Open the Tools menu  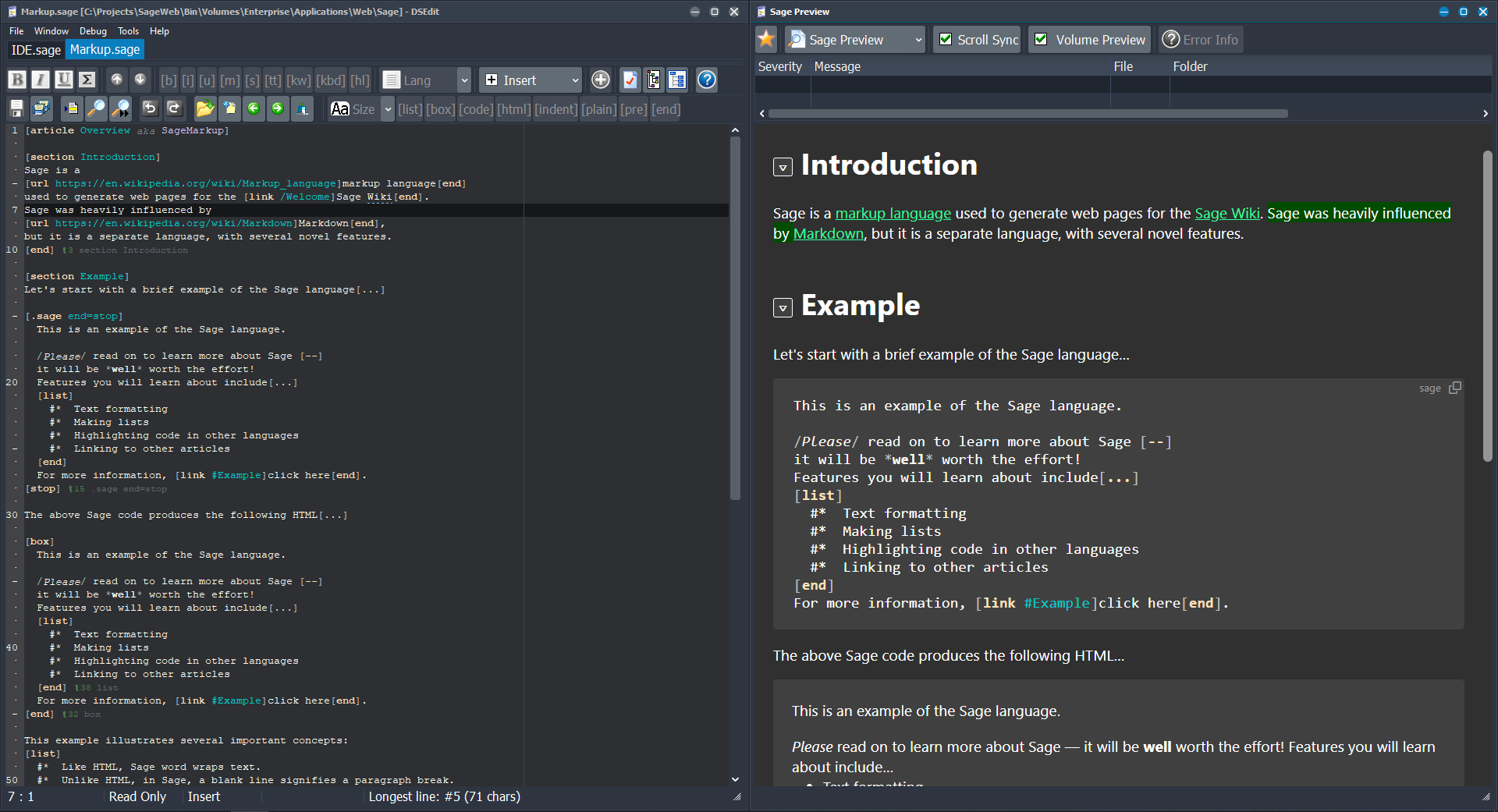(x=128, y=31)
